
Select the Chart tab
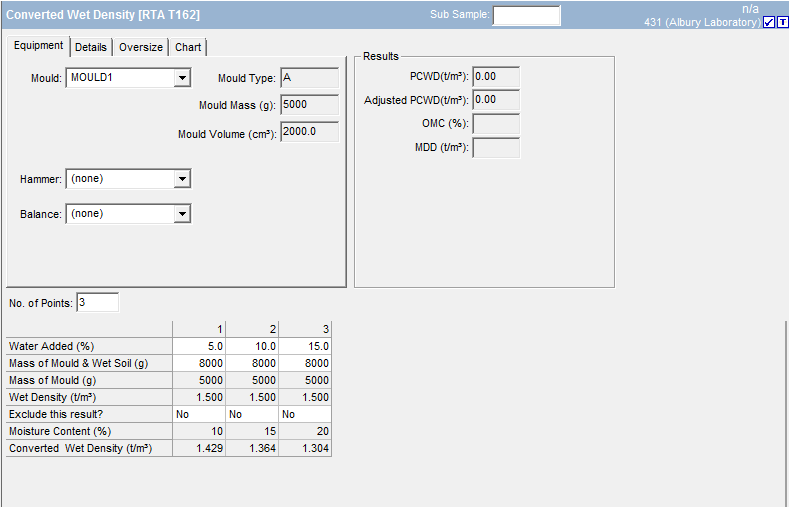[x=188, y=47]
